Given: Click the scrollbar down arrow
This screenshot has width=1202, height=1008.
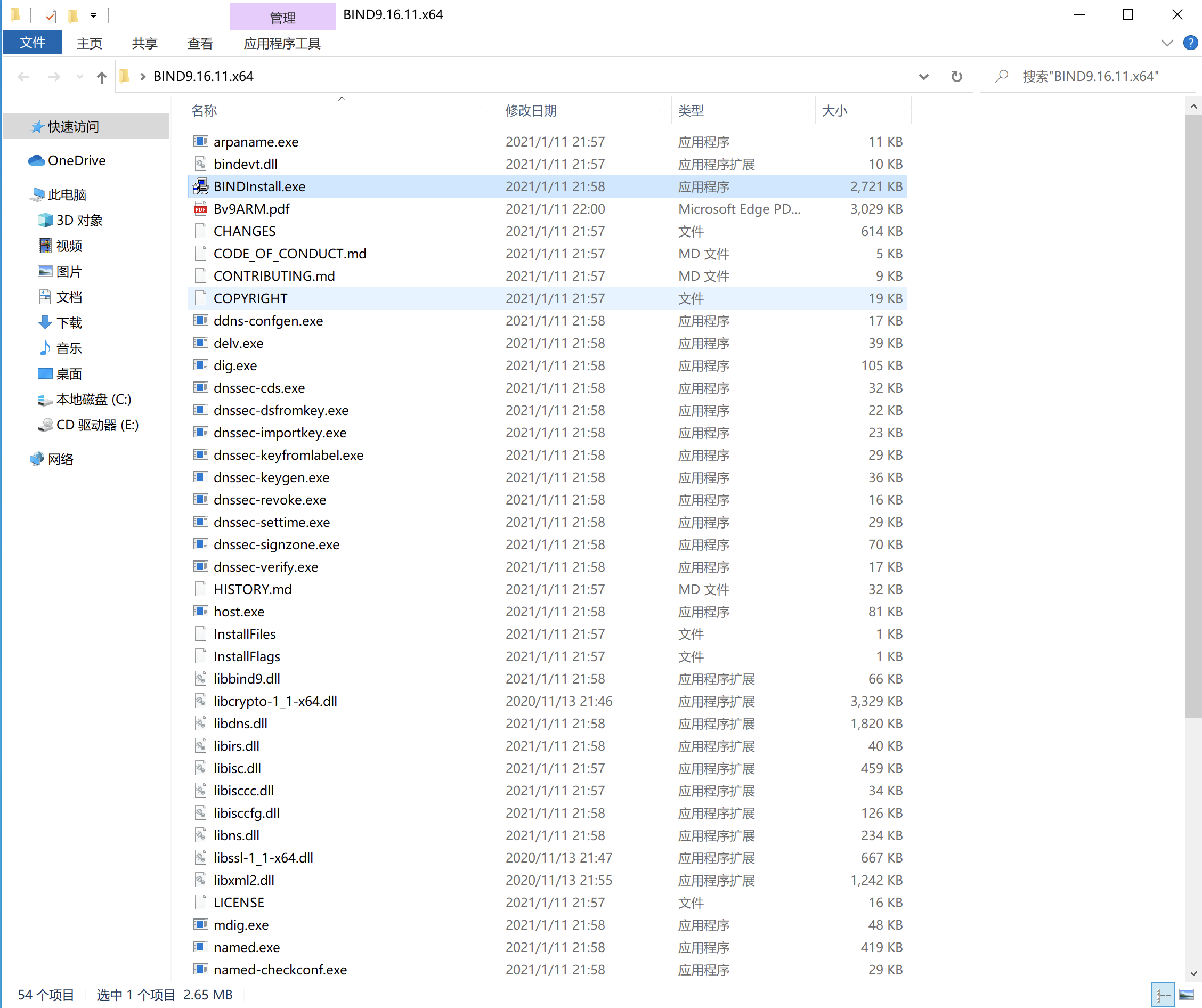Looking at the screenshot, I should coord(1193,973).
